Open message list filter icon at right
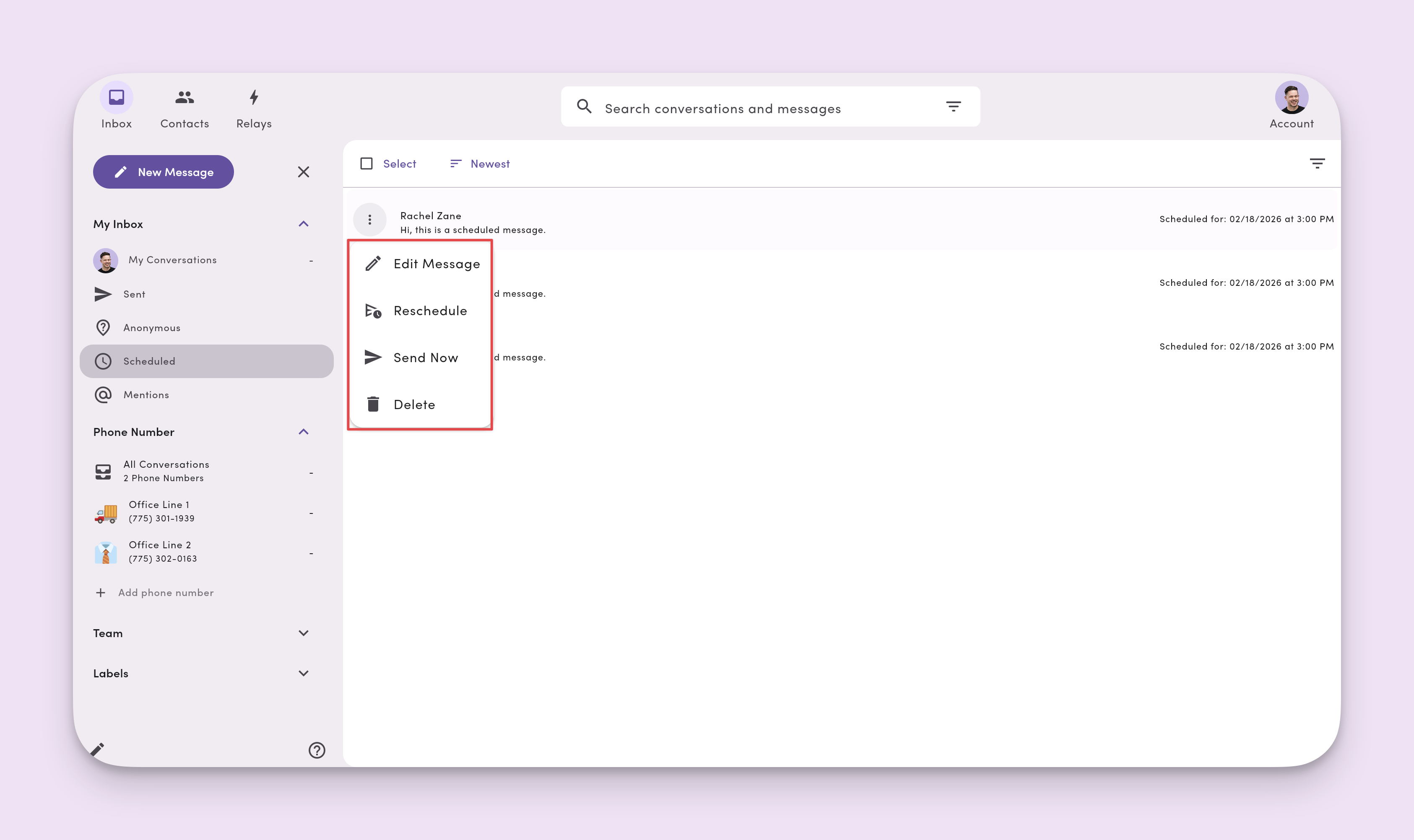The image size is (1414, 840). pyautogui.click(x=1317, y=163)
